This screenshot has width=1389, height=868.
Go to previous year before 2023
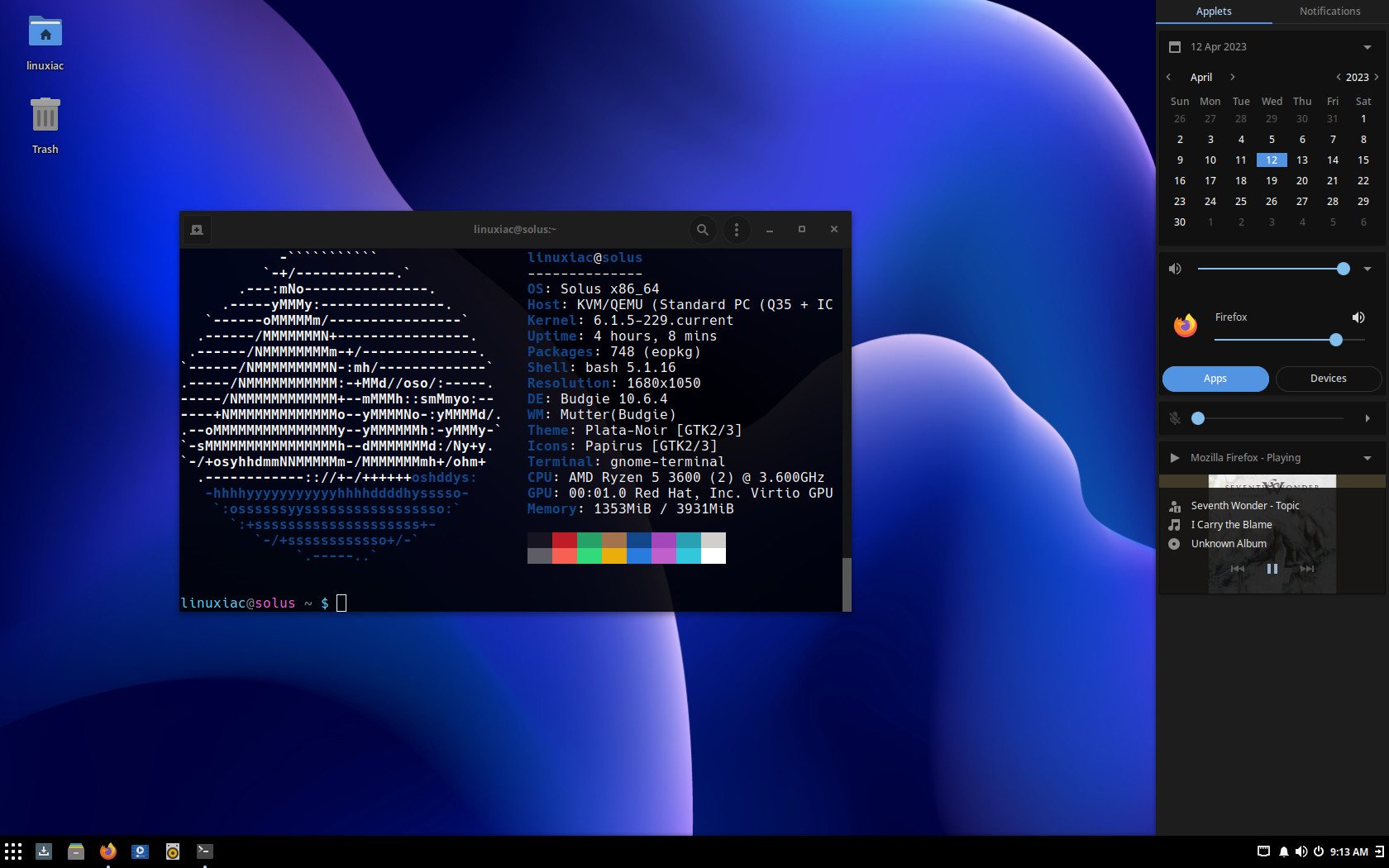point(1339,77)
